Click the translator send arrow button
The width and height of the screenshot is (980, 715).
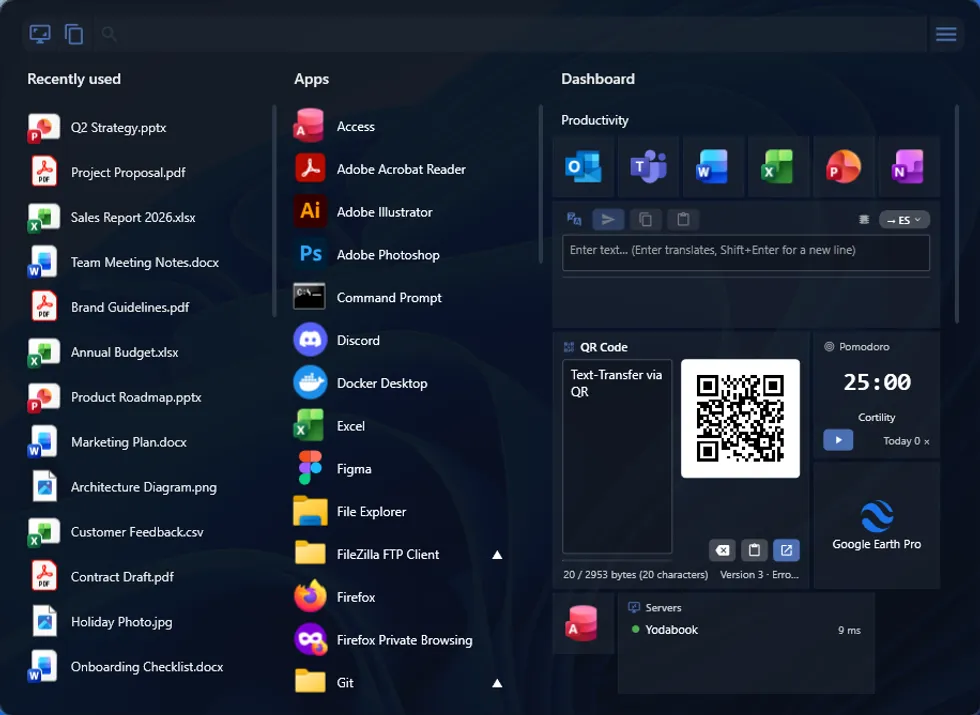pos(608,219)
